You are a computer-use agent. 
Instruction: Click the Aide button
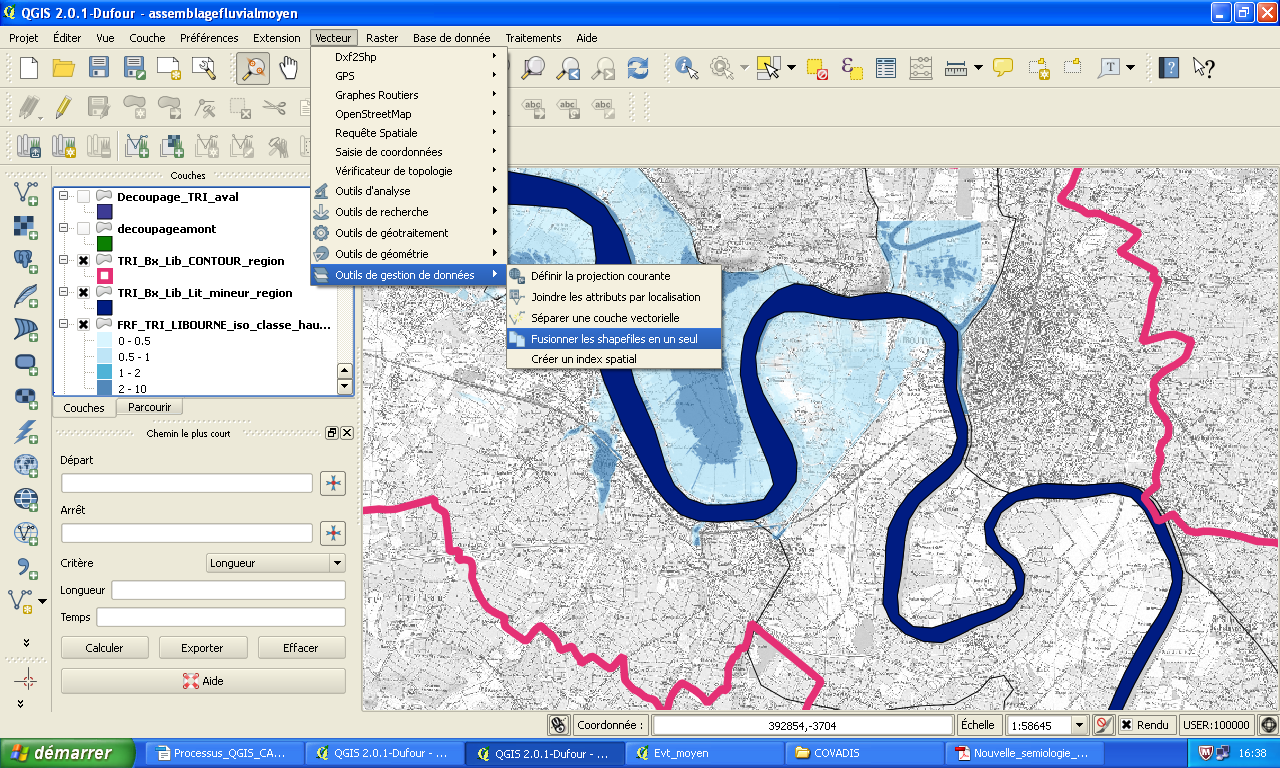point(203,681)
